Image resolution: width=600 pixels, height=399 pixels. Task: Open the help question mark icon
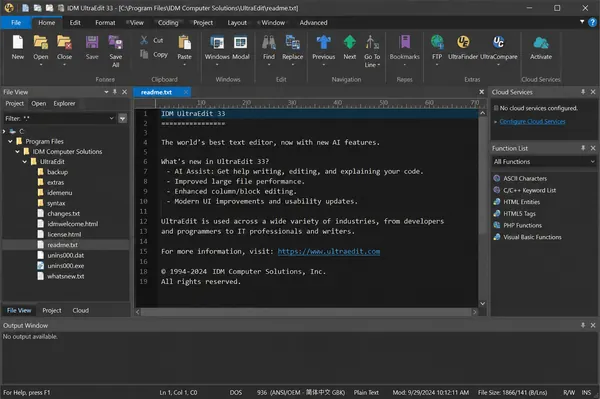click(592, 22)
